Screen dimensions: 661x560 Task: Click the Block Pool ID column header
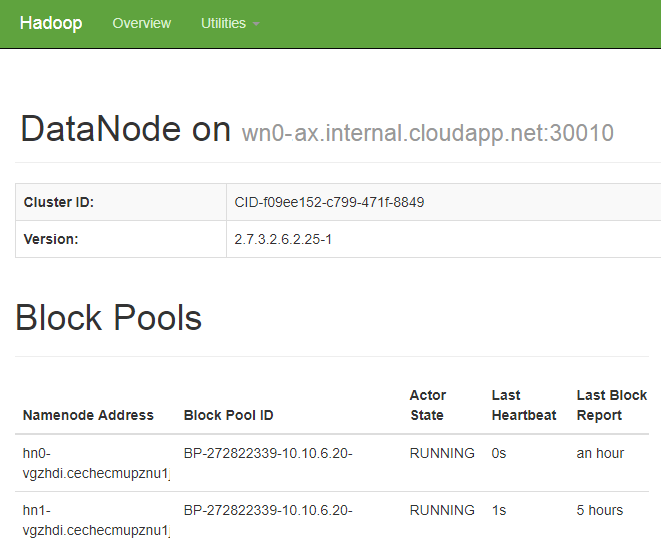pyautogui.click(x=228, y=415)
